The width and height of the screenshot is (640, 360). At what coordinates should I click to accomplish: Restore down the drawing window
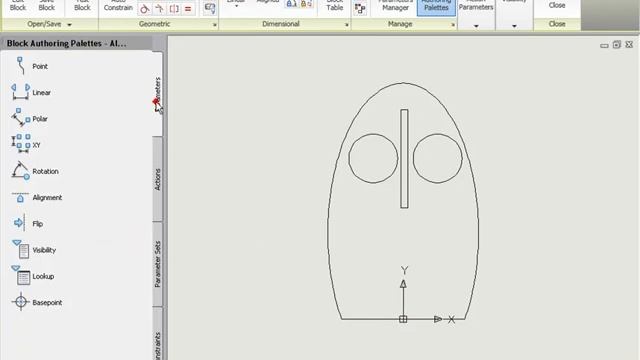(617, 44)
